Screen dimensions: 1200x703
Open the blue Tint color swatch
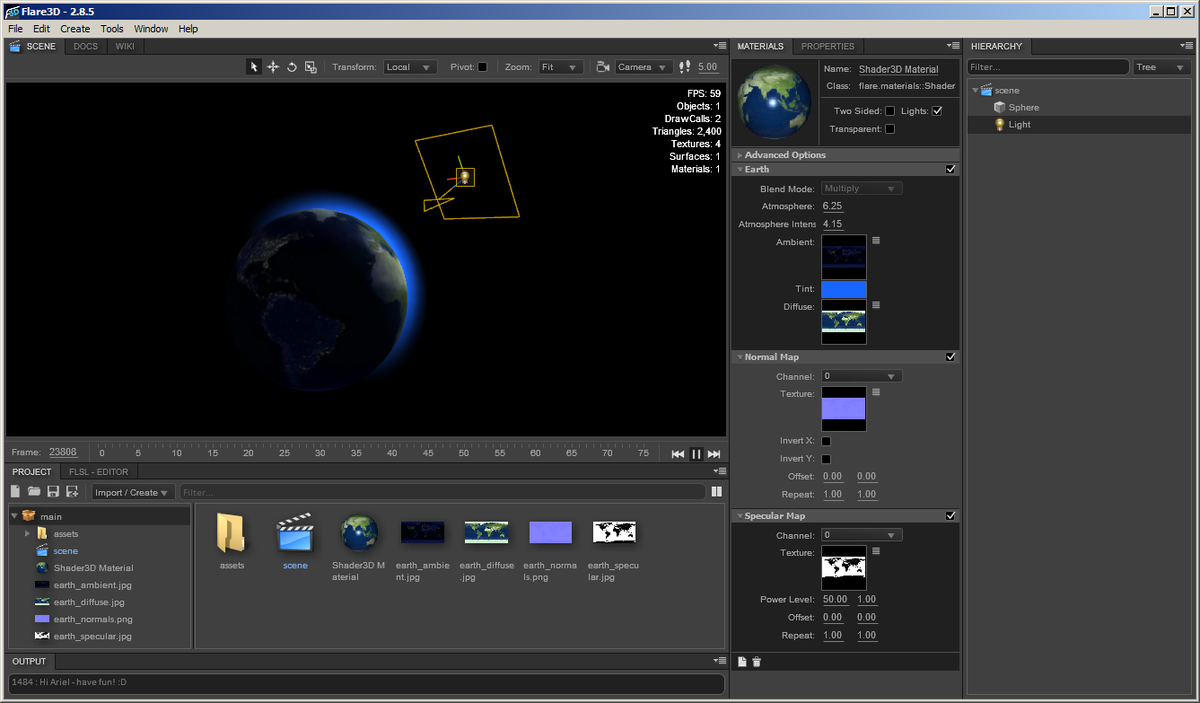[844, 289]
